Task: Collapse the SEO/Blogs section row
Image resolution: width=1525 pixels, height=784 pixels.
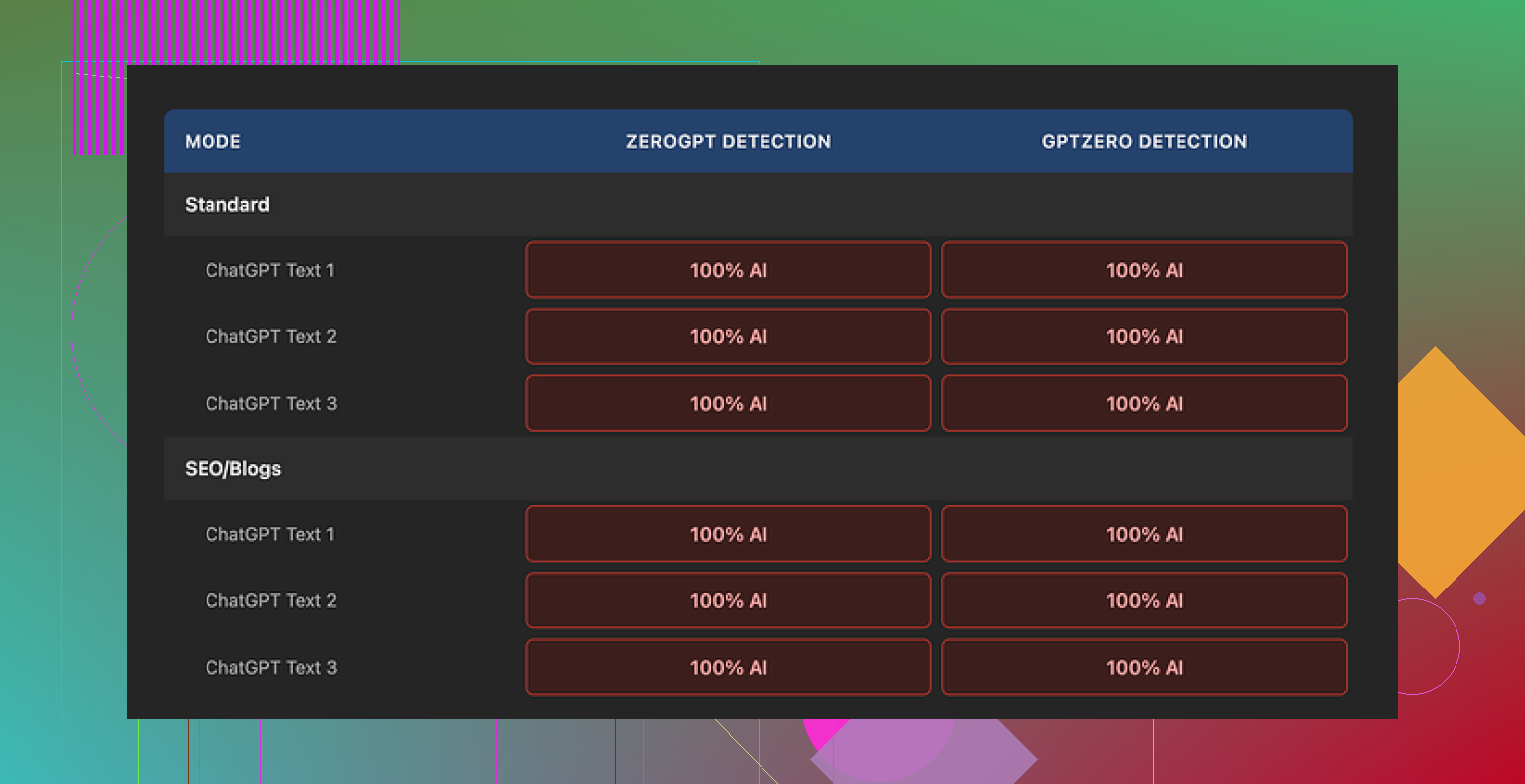Action: click(x=233, y=468)
